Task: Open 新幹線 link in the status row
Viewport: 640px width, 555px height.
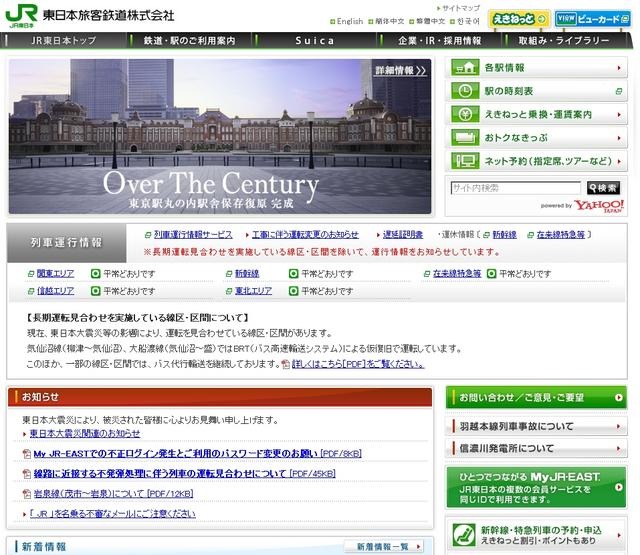Action: pyautogui.click(x=247, y=274)
